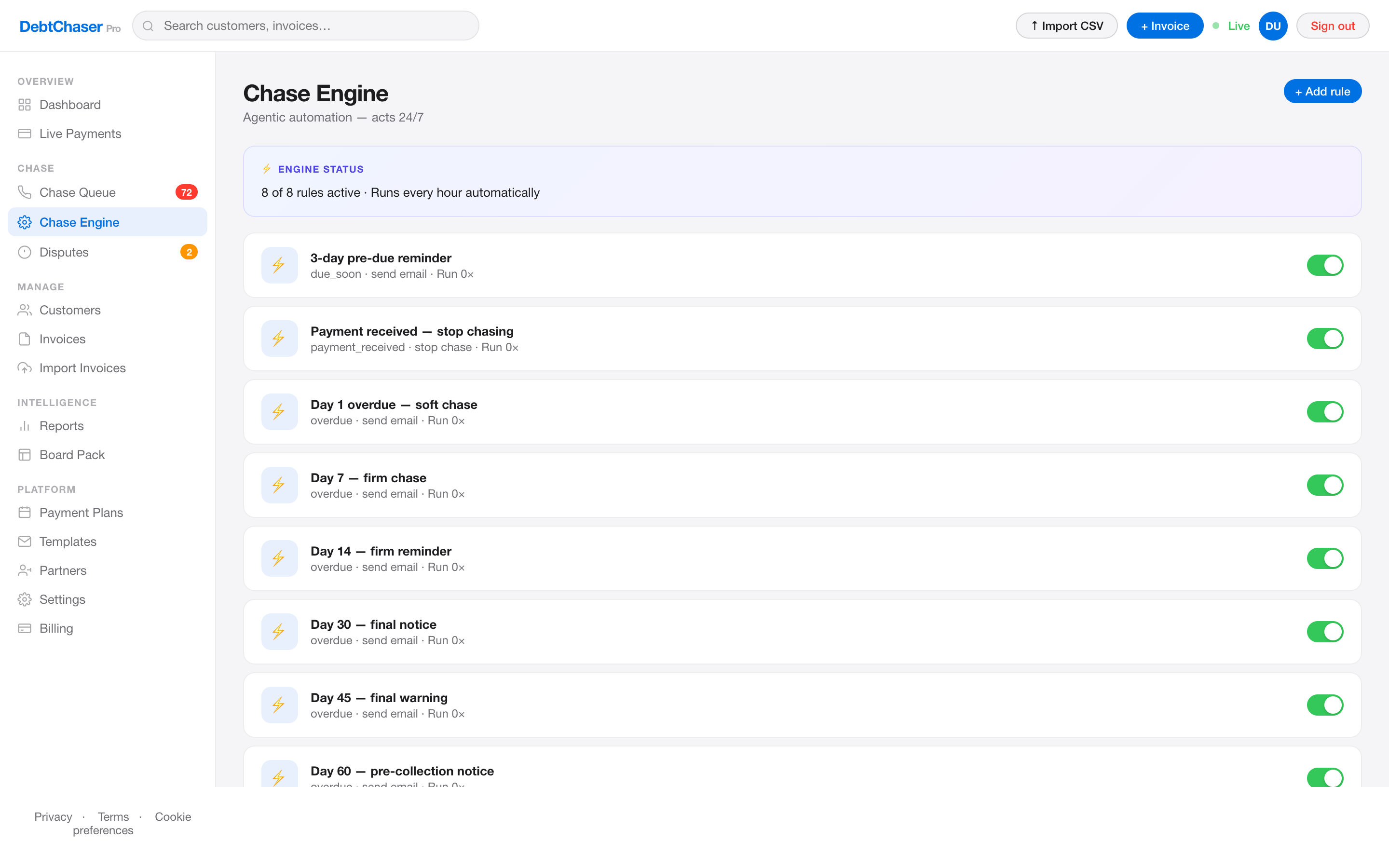Viewport: 1389px width, 868px height.
Task: Open the Terms link in footer
Action: [x=113, y=816]
